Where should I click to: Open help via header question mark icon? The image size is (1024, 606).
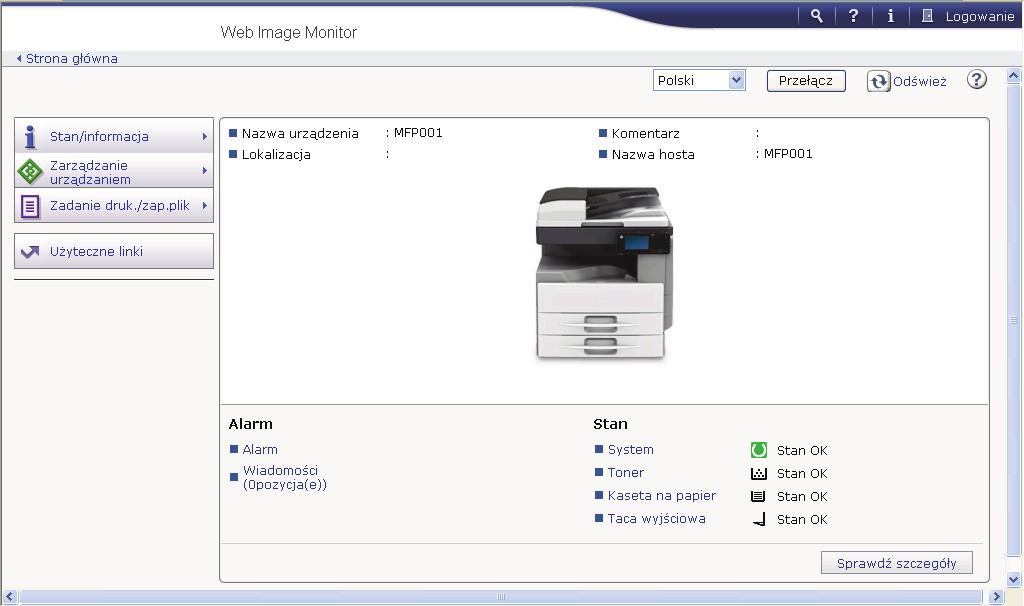click(x=853, y=16)
